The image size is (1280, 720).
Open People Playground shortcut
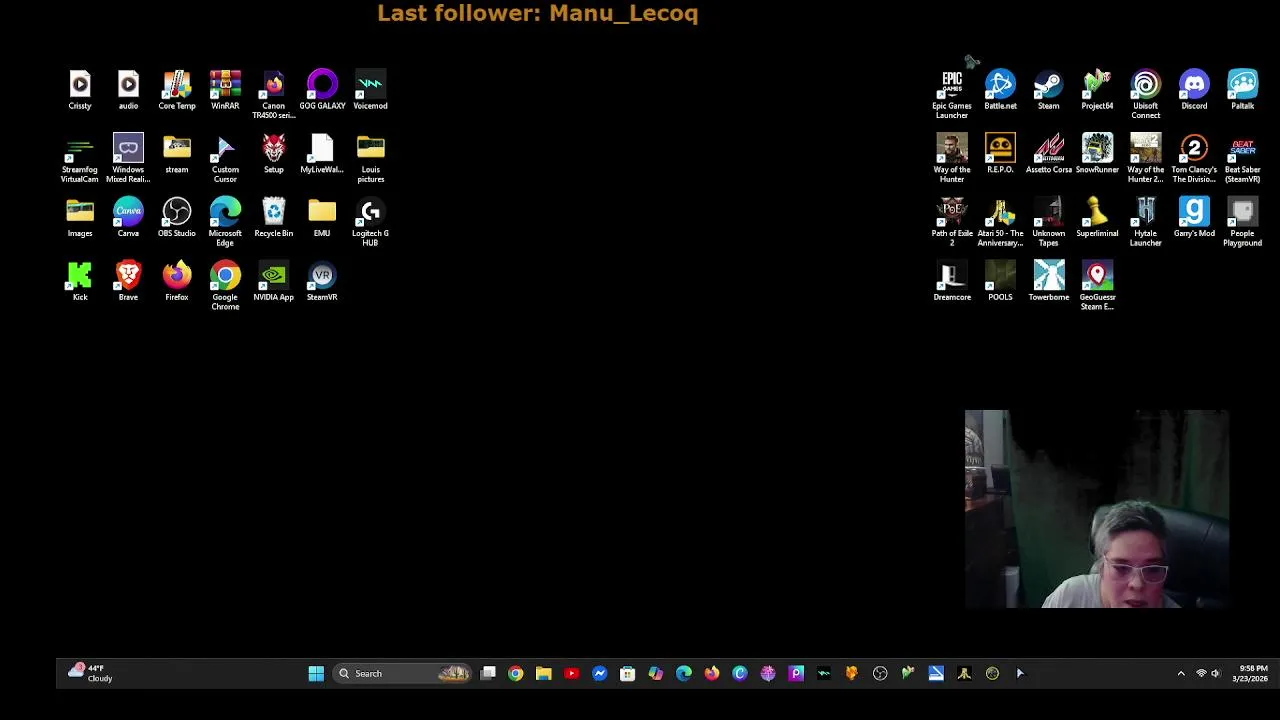pyautogui.click(x=1242, y=223)
